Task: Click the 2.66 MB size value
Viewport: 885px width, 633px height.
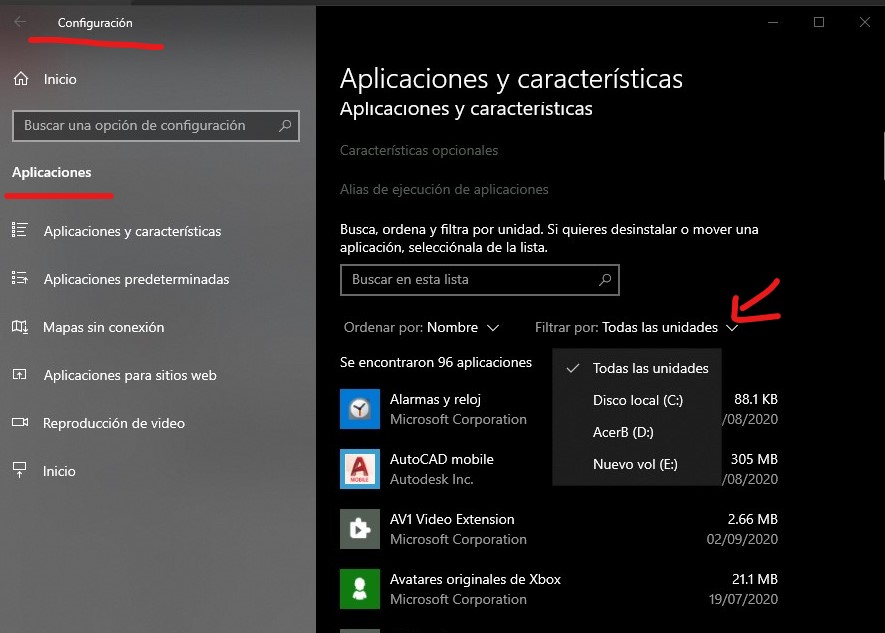Action: click(x=752, y=519)
